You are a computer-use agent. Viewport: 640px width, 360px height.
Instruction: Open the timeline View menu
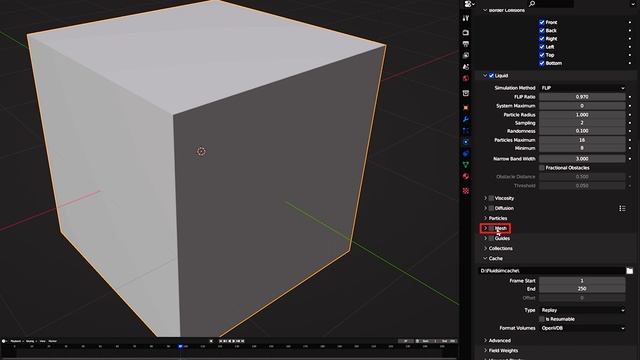click(x=42, y=341)
